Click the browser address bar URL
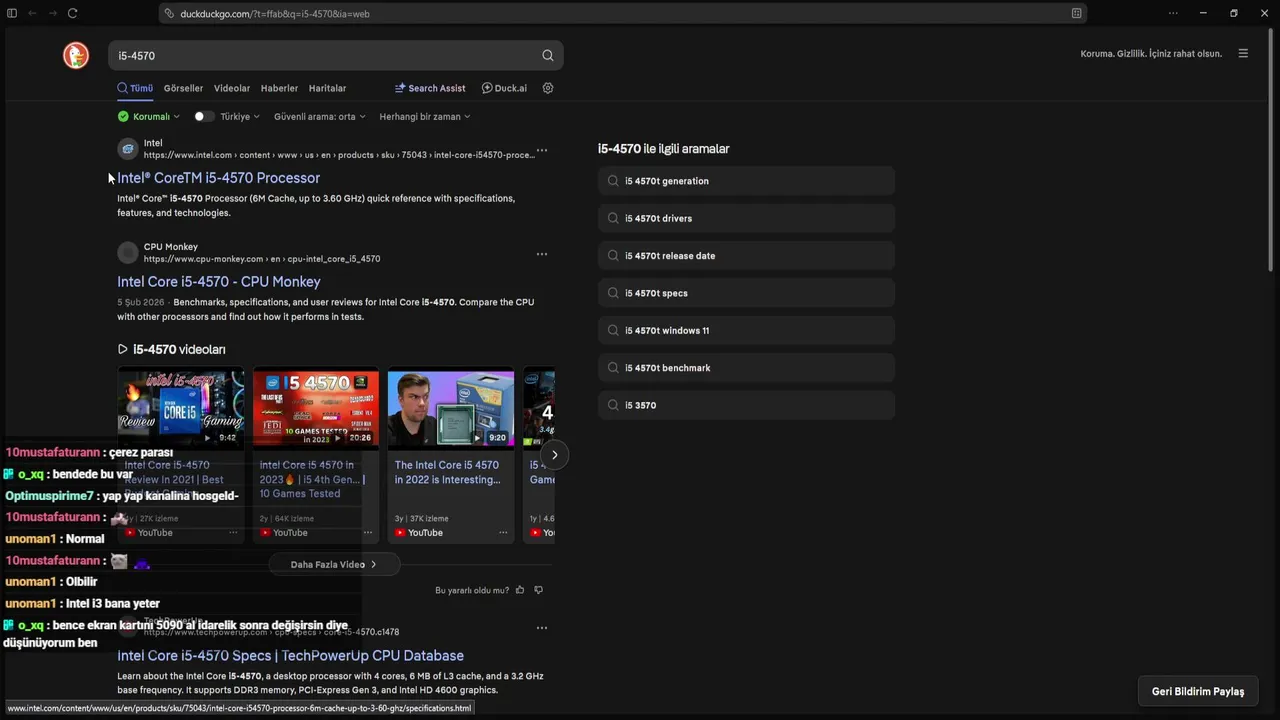The image size is (1280, 720). click(275, 14)
